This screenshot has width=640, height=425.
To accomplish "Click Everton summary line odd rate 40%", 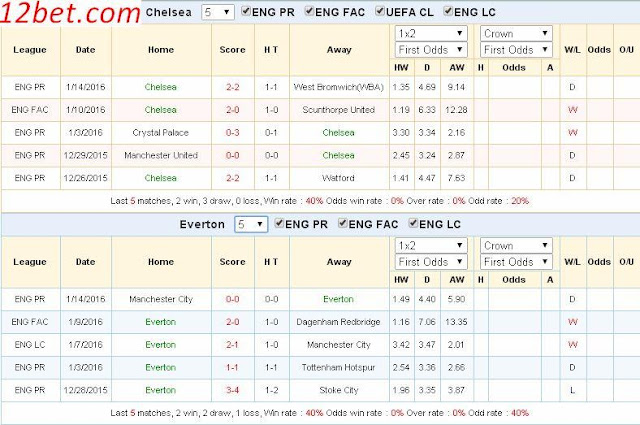I will [x=520, y=413].
